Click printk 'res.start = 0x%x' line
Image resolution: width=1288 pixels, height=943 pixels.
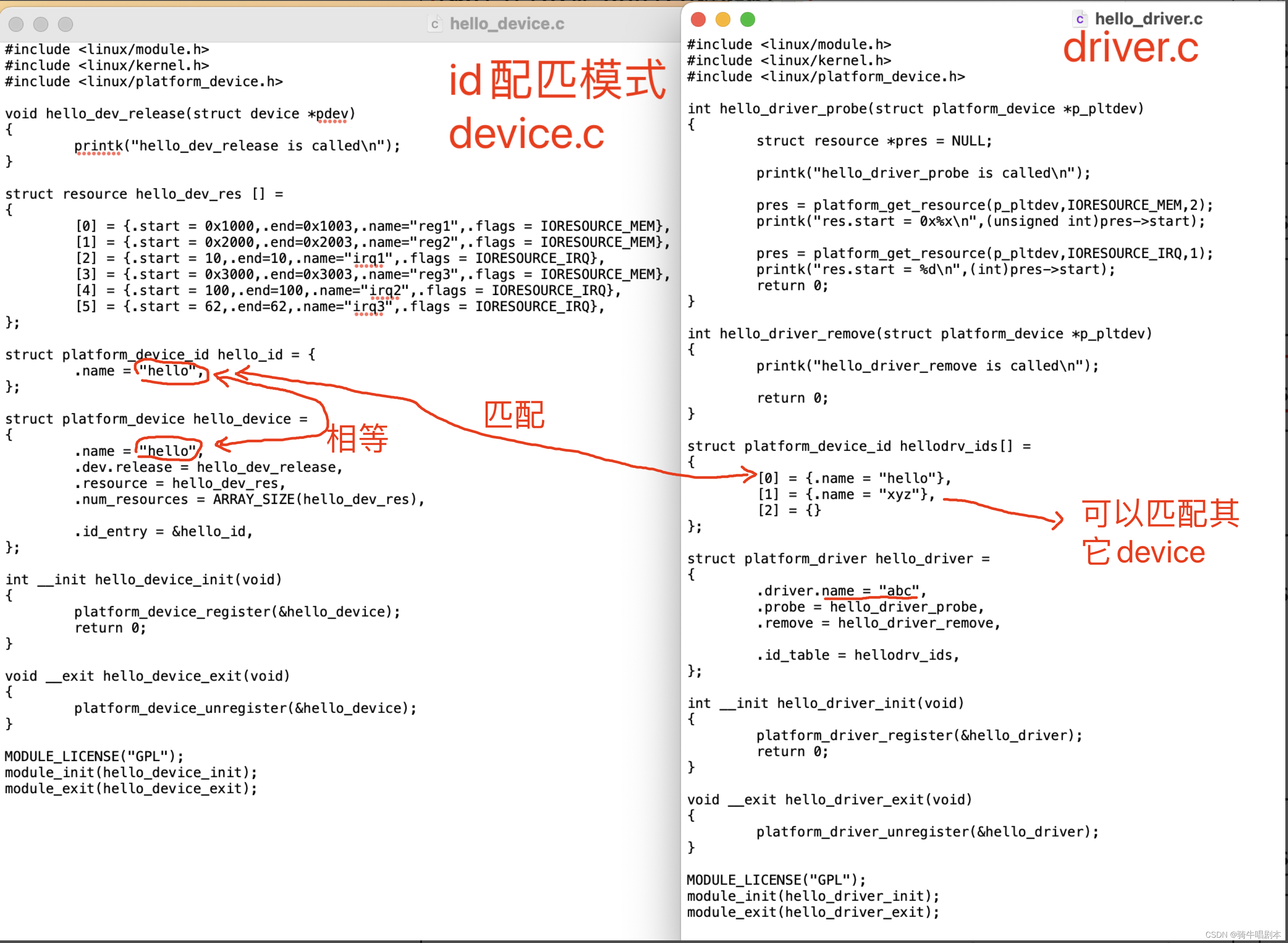[x=981, y=221]
